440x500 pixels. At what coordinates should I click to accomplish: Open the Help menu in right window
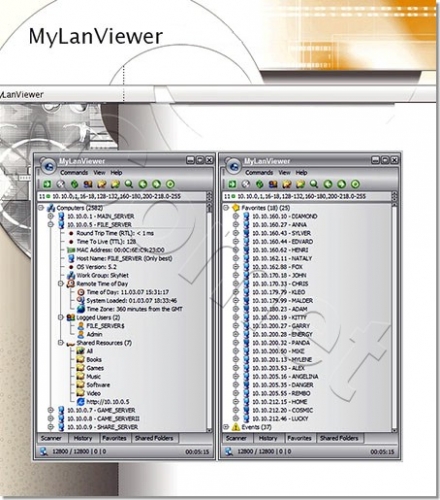coord(301,172)
